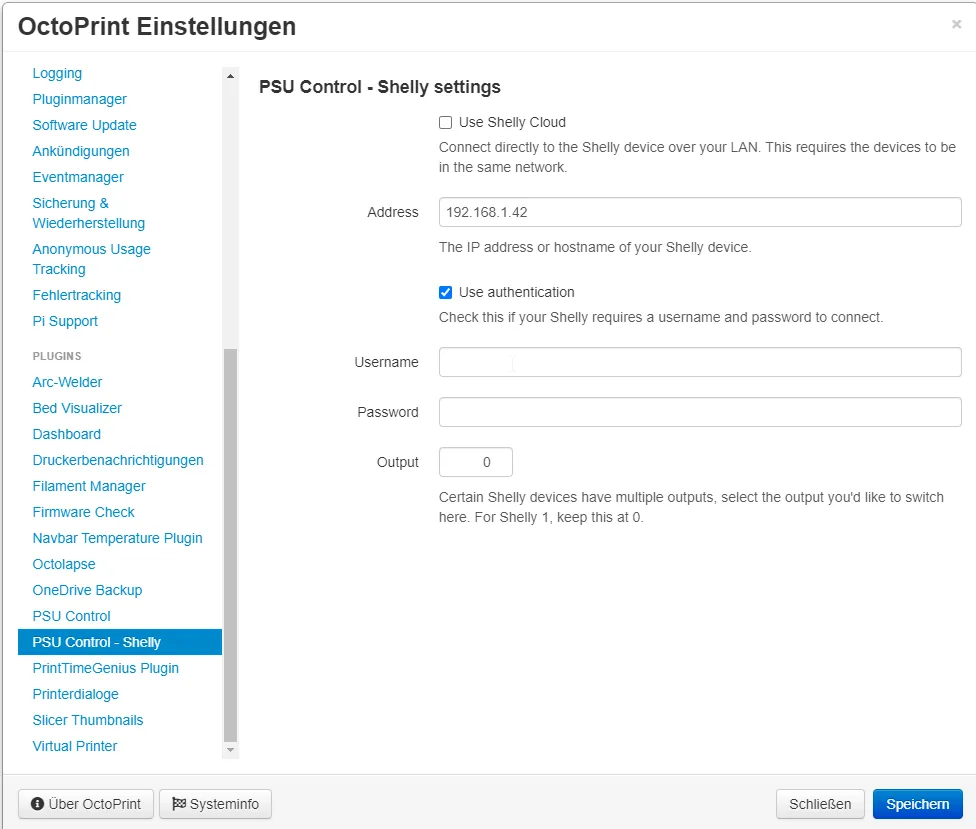Select PSU Control entry
The width and height of the screenshot is (976, 829).
[x=72, y=616]
